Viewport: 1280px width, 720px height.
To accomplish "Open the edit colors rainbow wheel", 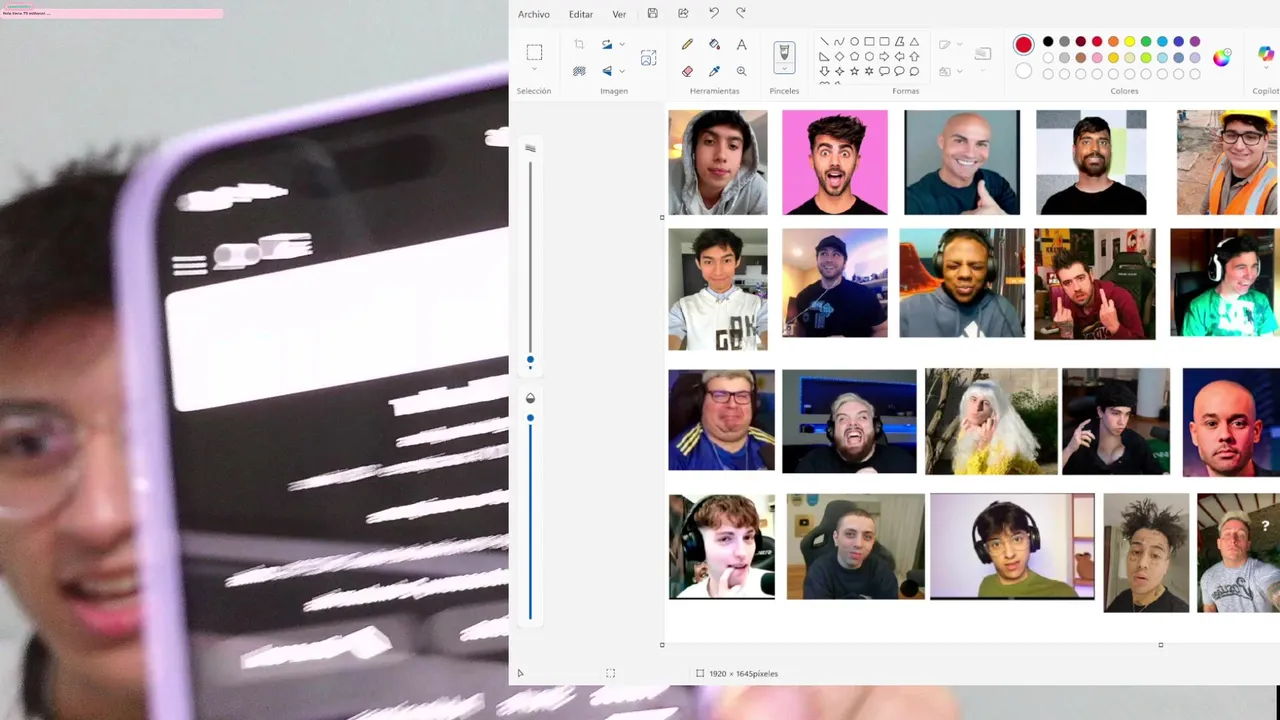I will click(x=1222, y=58).
